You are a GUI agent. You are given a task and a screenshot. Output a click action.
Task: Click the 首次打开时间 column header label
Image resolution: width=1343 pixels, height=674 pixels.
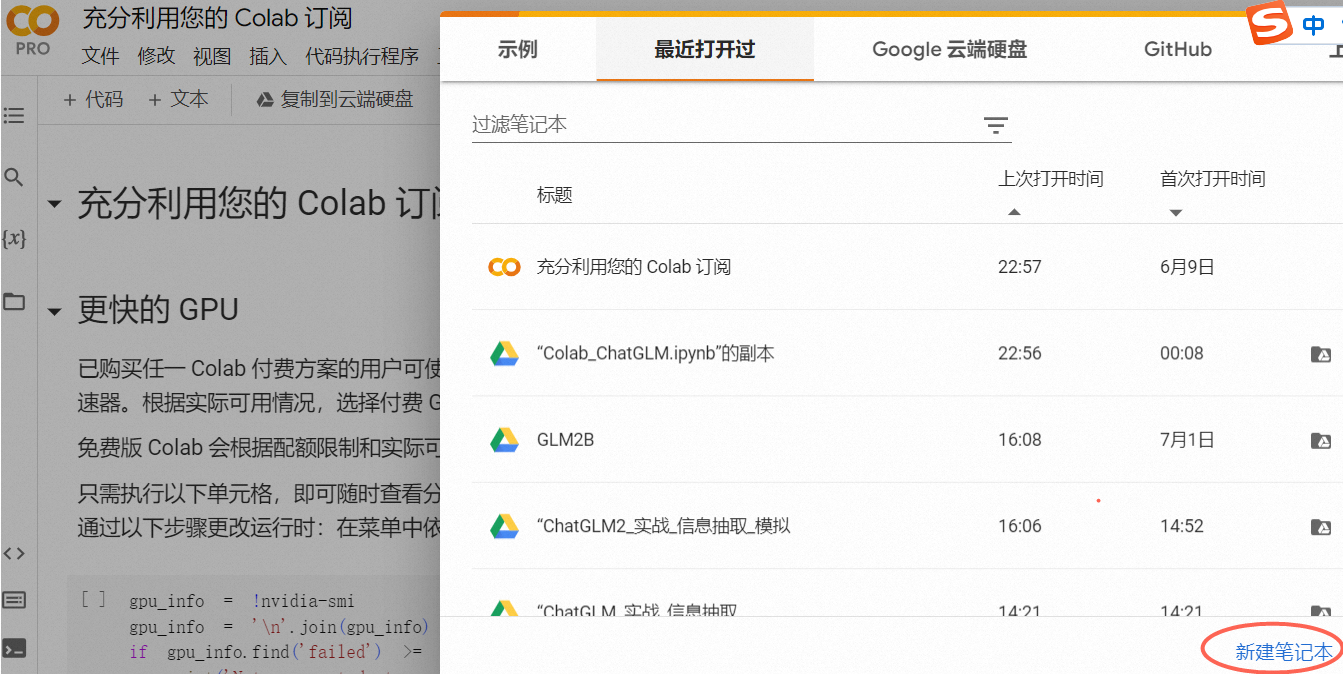click(1213, 179)
